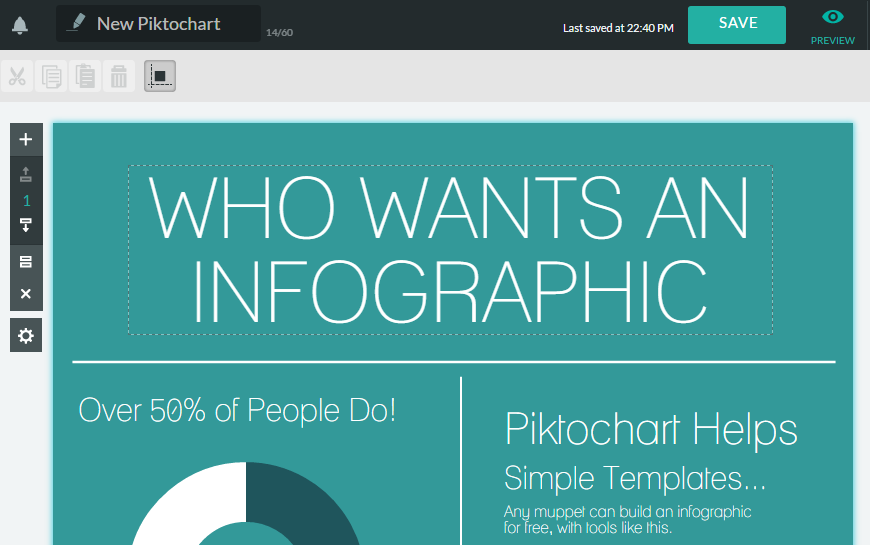Click the Cut scissors icon

[17, 76]
